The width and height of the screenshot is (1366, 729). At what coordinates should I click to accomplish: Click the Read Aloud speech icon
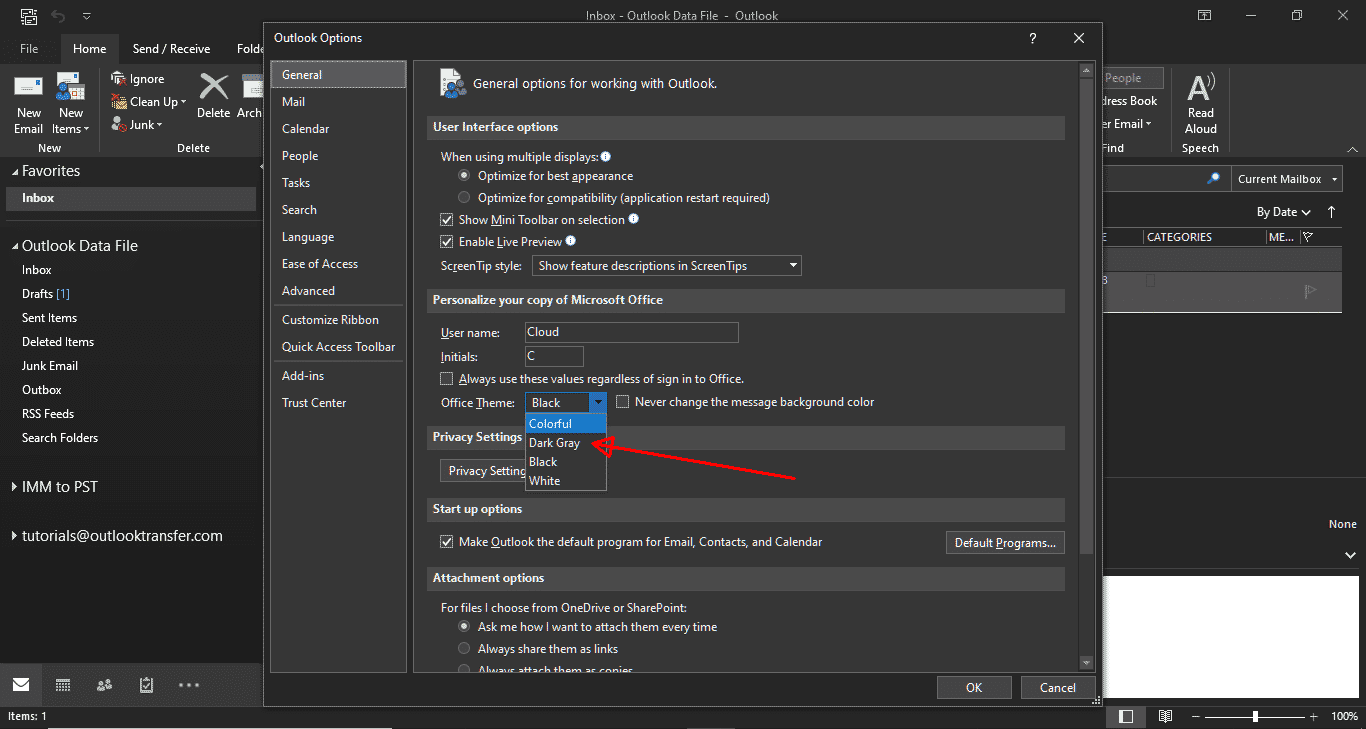coord(1201,88)
